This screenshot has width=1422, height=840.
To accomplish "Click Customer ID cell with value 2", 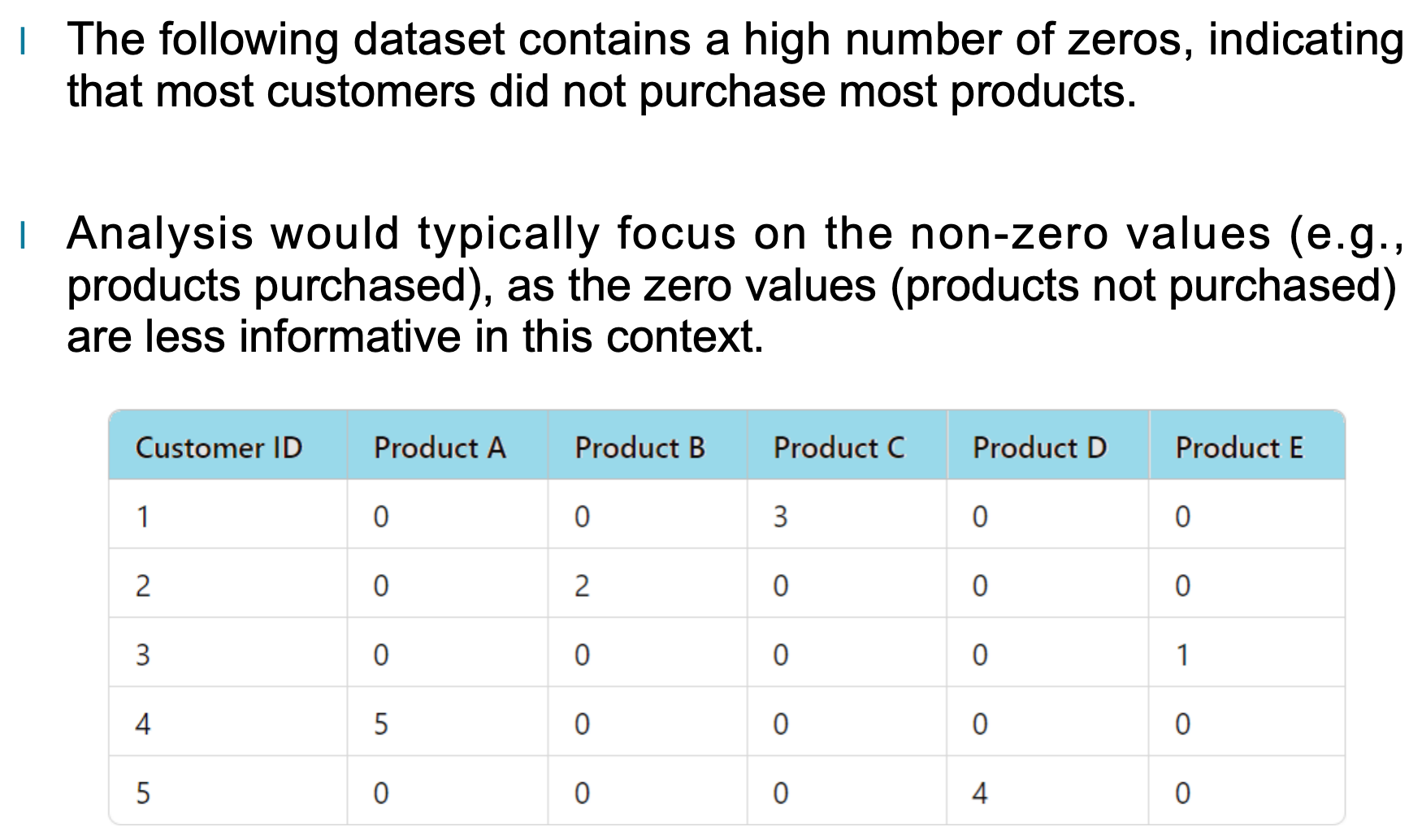I will click(x=143, y=586).
